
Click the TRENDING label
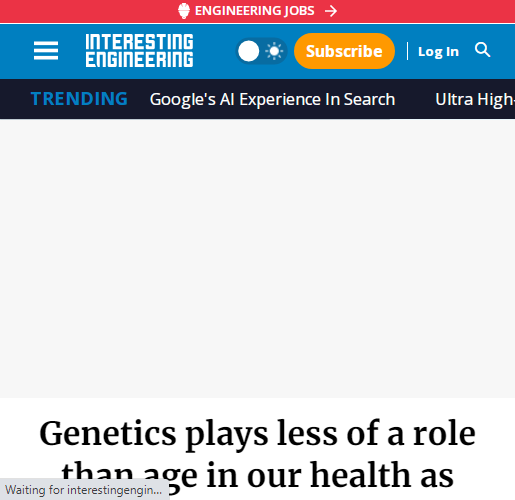pyautogui.click(x=79, y=99)
